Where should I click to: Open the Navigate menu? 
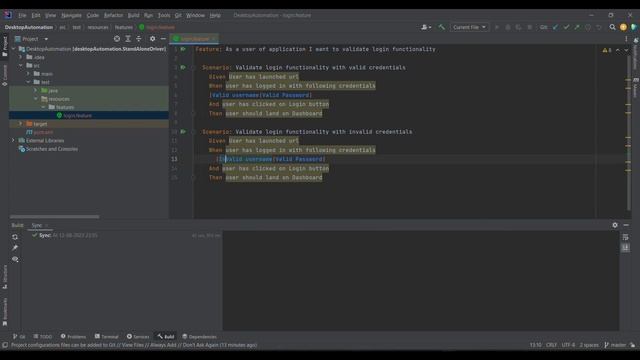point(71,15)
